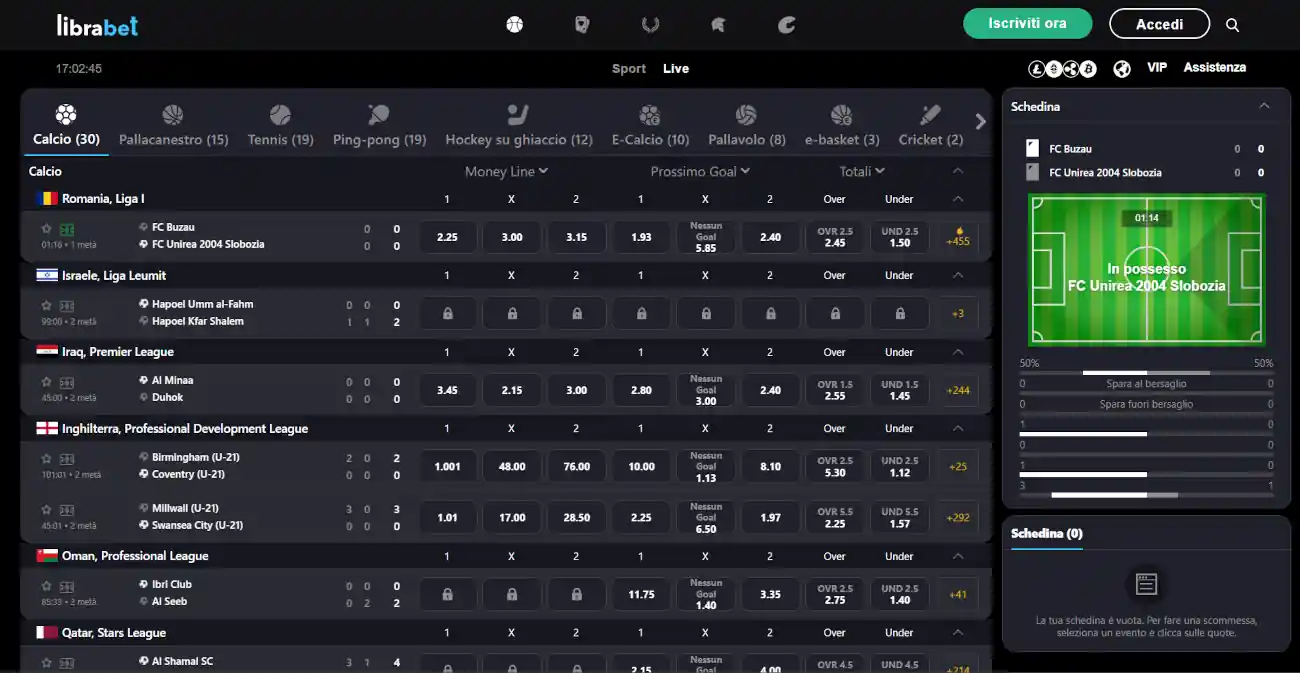Toggle live tracker for Hapoel Umm al-Fahm
This screenshot has width=1300, height=673.
pos(67,306)
